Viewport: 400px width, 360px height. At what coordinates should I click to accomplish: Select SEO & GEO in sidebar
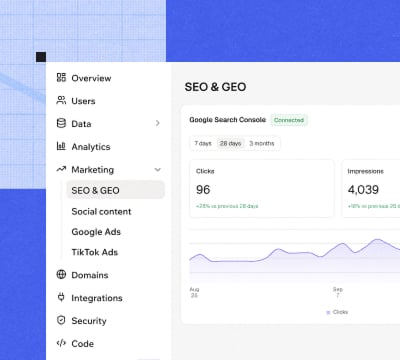pos(116,190)
